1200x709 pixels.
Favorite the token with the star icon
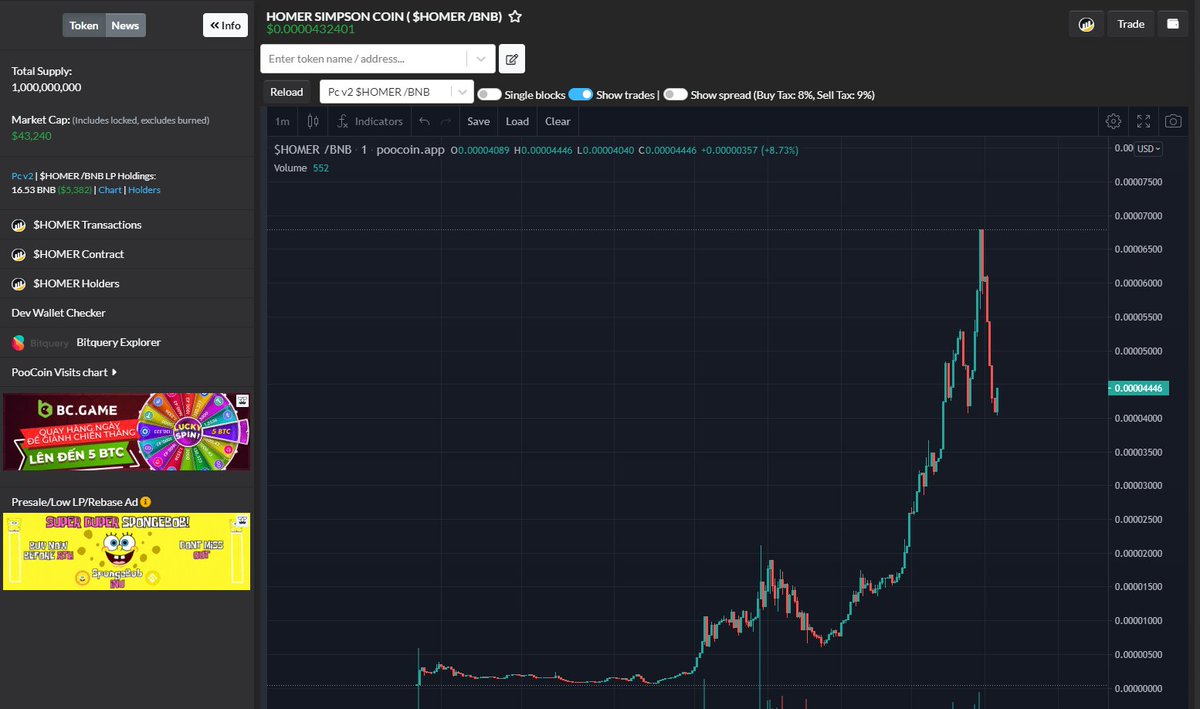click(515, 17)
